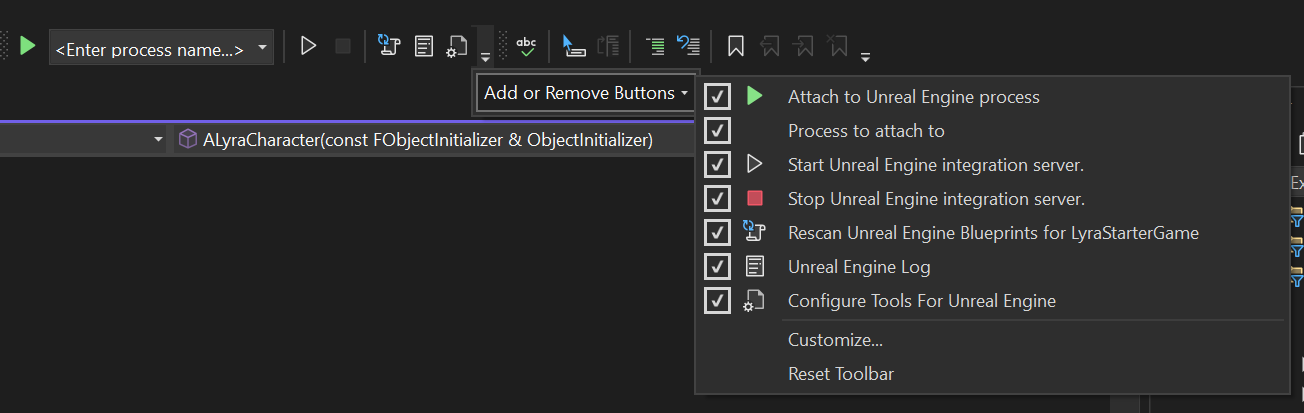Click Process to attach to menu item
Image resolution: width=1304 pixels, height=413 pixels.
click(866, 131)
